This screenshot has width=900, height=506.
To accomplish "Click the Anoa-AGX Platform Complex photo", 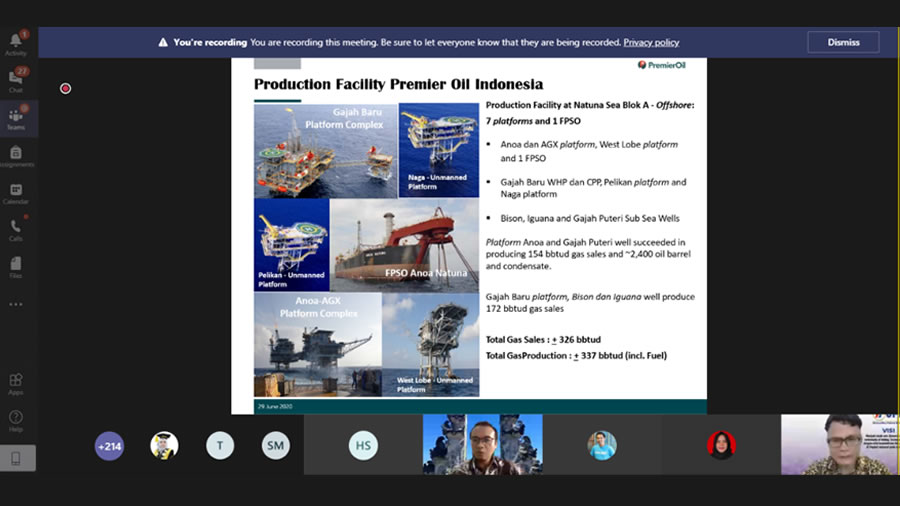I will (318, 345).
